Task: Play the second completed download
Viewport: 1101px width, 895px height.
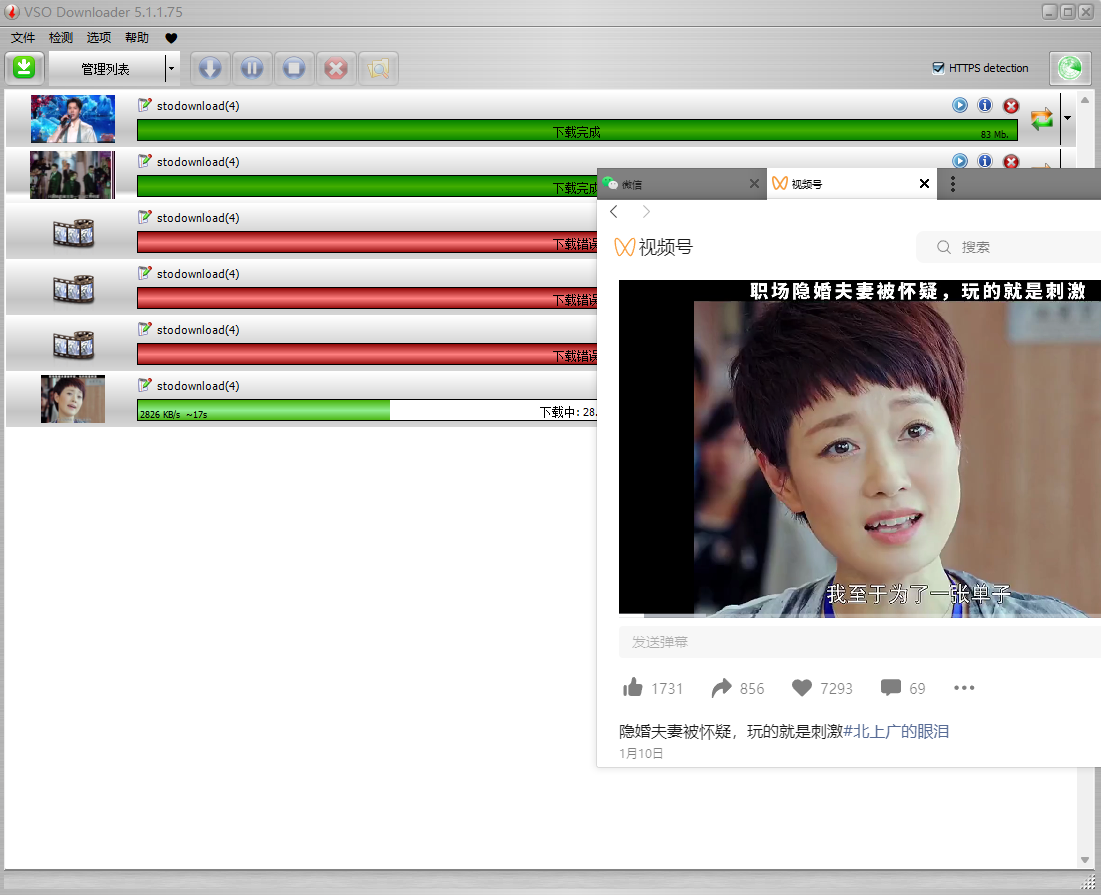Action: [x=960, y=161]
